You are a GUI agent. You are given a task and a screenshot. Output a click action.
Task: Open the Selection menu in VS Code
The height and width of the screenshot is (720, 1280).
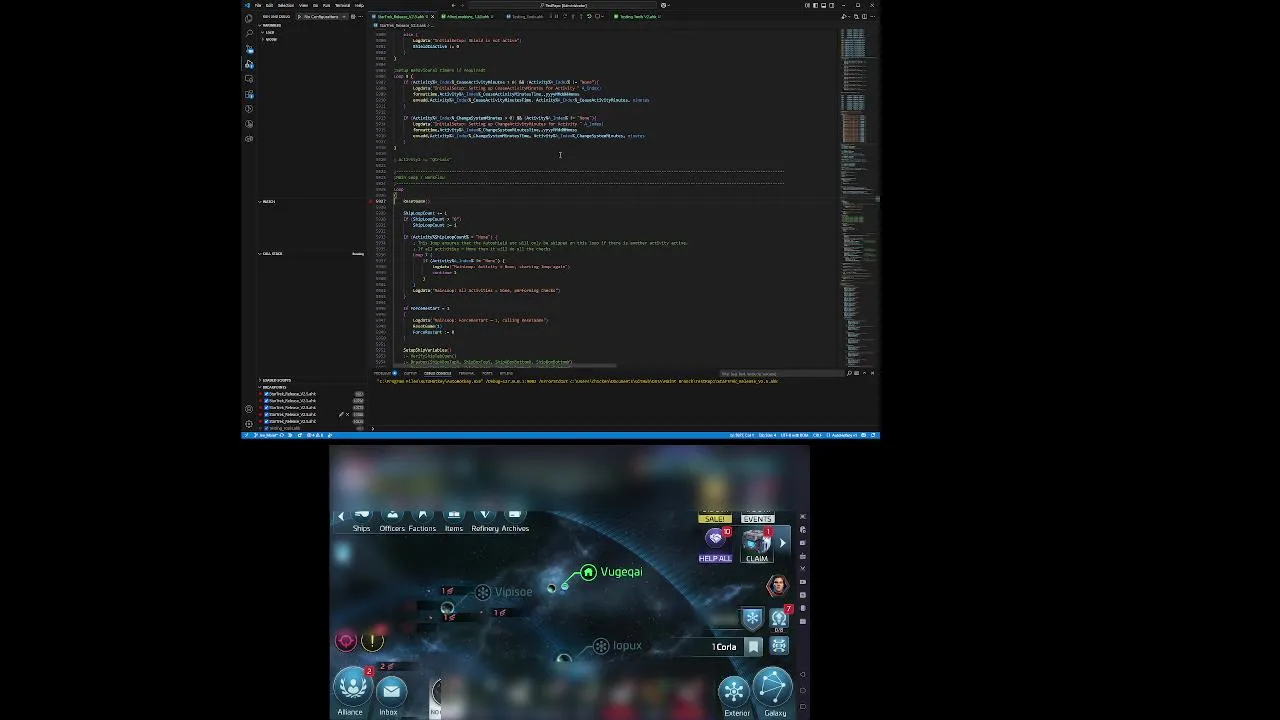click(284, 5)
